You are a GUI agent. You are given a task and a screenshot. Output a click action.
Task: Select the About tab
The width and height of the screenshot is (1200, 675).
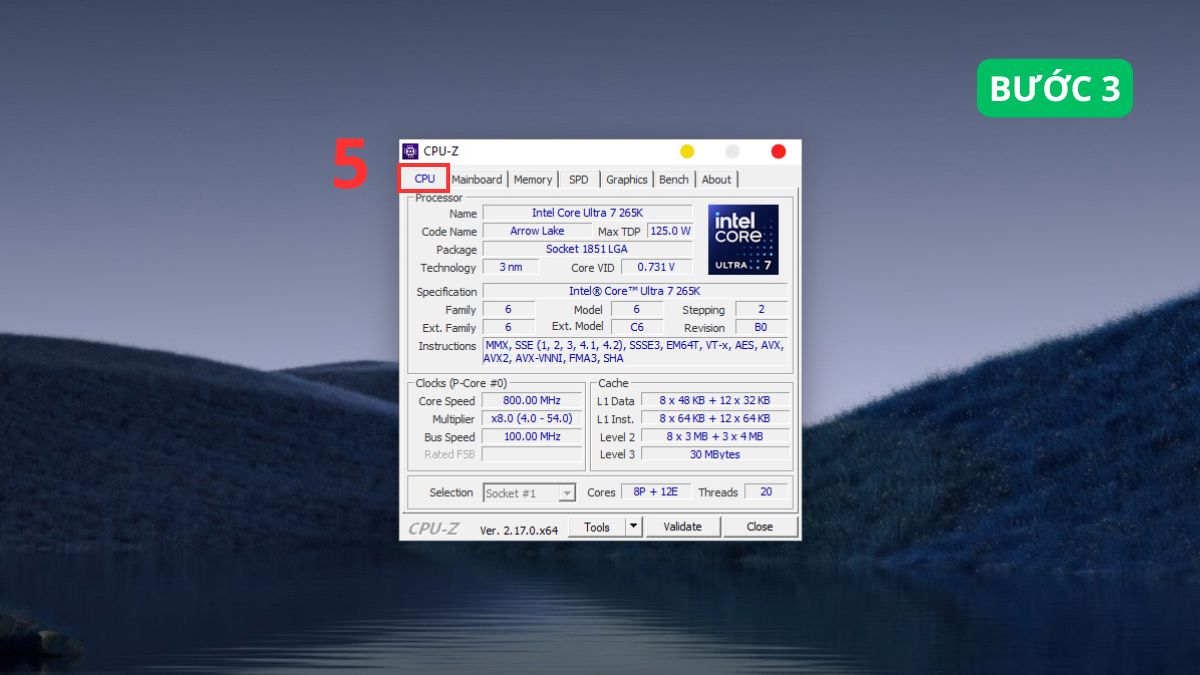[x=716, y=179]
